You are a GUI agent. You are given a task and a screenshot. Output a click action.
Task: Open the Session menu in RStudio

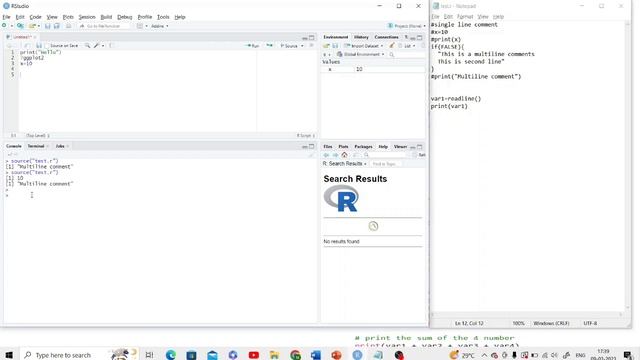(87, 17)
